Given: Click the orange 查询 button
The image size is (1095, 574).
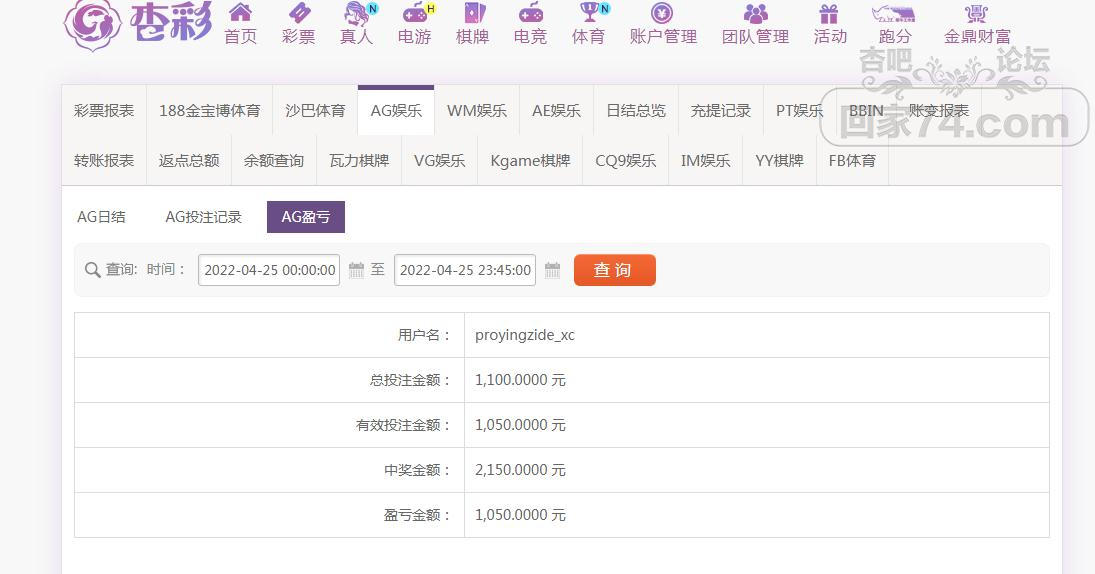Looking at the screenshot, I should coord(615,270).
